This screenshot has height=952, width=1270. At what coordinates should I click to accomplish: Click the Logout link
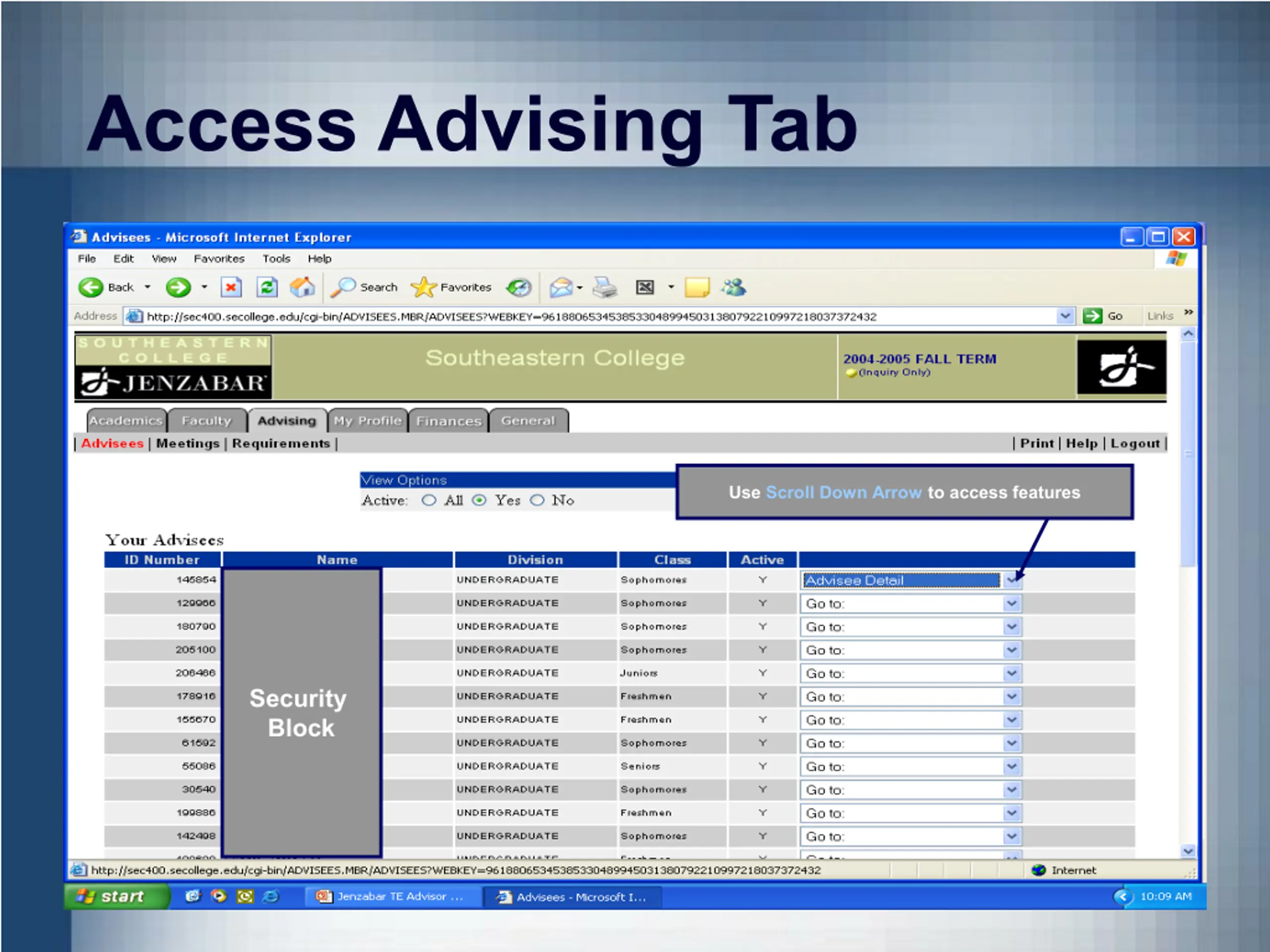pyautogui.click(x=1135, y=444)
